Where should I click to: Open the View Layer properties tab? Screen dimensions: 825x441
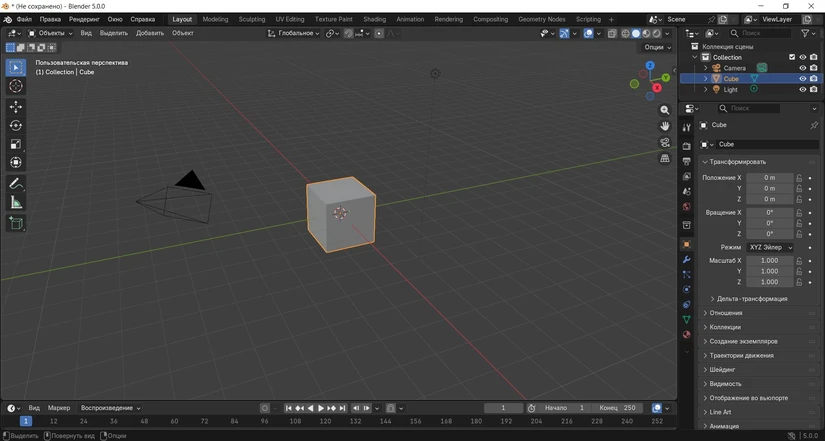click(x=687, y=176)
